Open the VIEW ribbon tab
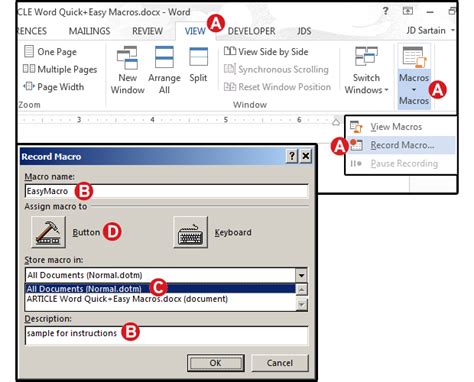This screenshot has height=382, width=474. 195,31
